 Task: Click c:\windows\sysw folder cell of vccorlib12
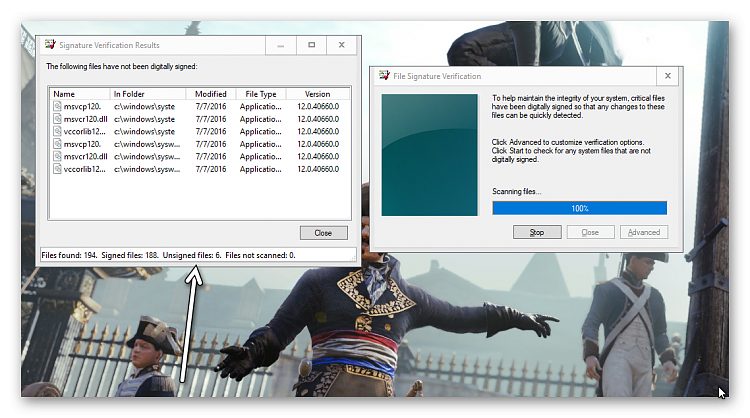pyautogui.click(x=147, y=168)
